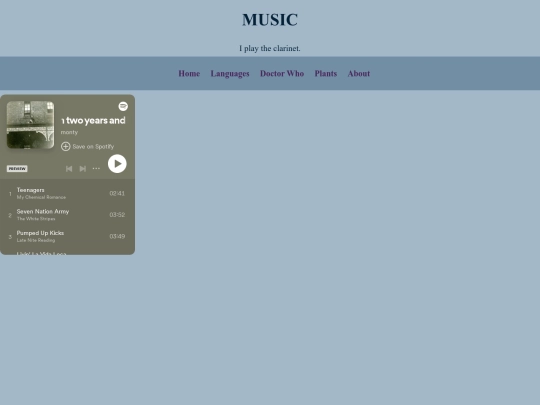
Task: Open the Doctor Who page link
Action: pyautogui.click(x=282, y=73)
